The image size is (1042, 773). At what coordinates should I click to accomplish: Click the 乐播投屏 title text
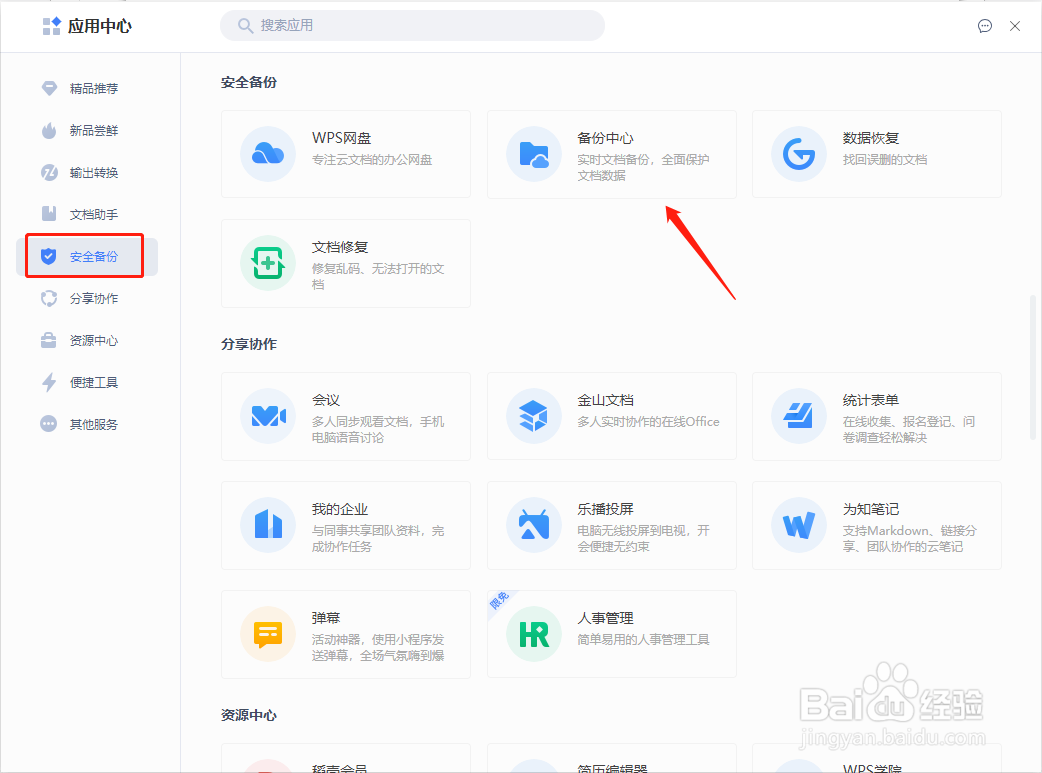coord(605,509)
